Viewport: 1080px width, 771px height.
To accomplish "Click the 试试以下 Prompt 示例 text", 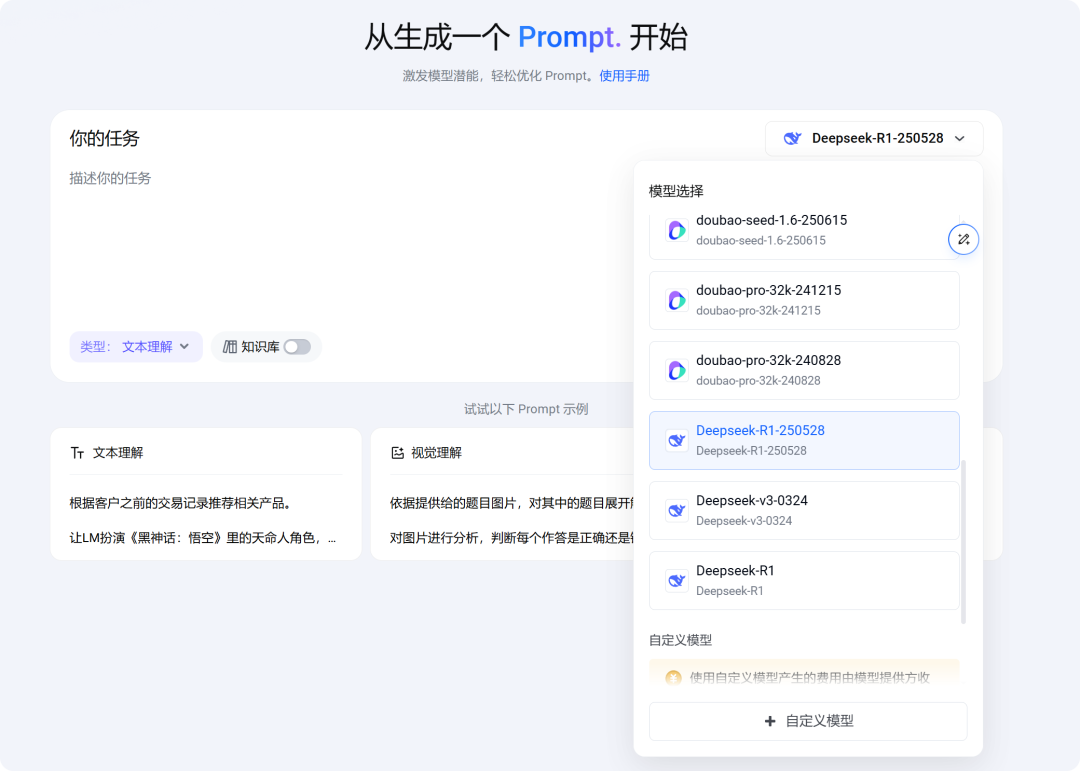I will coord(526,409).
